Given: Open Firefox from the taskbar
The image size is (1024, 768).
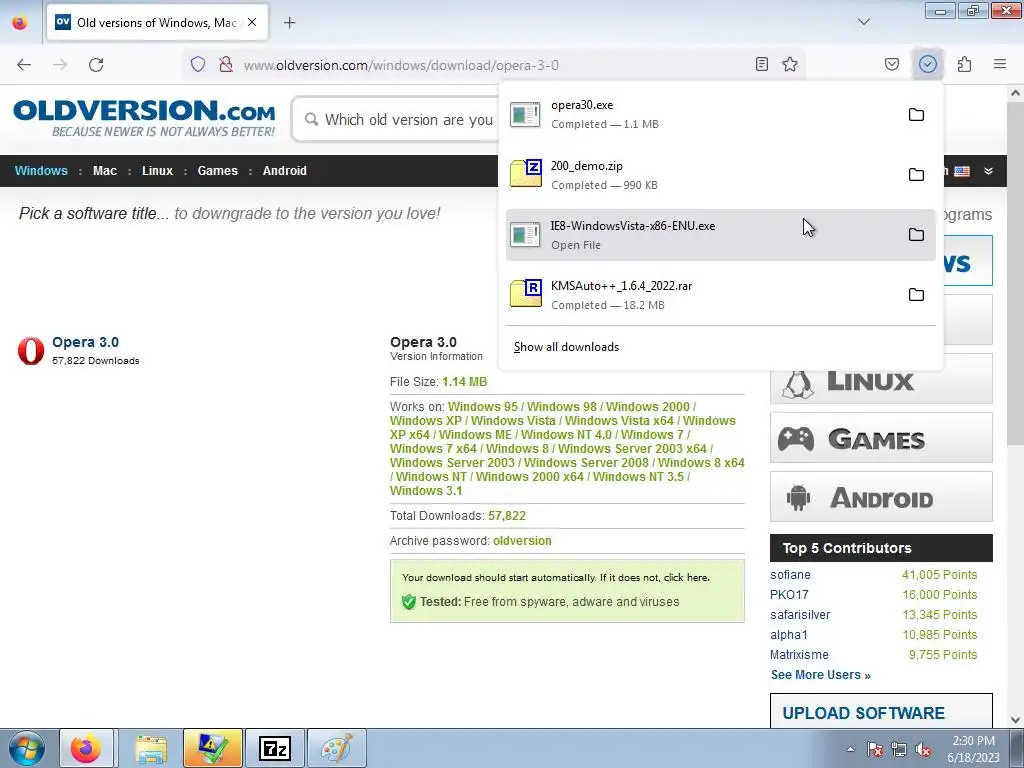Looking at the screenshot, I should point(86,748).
